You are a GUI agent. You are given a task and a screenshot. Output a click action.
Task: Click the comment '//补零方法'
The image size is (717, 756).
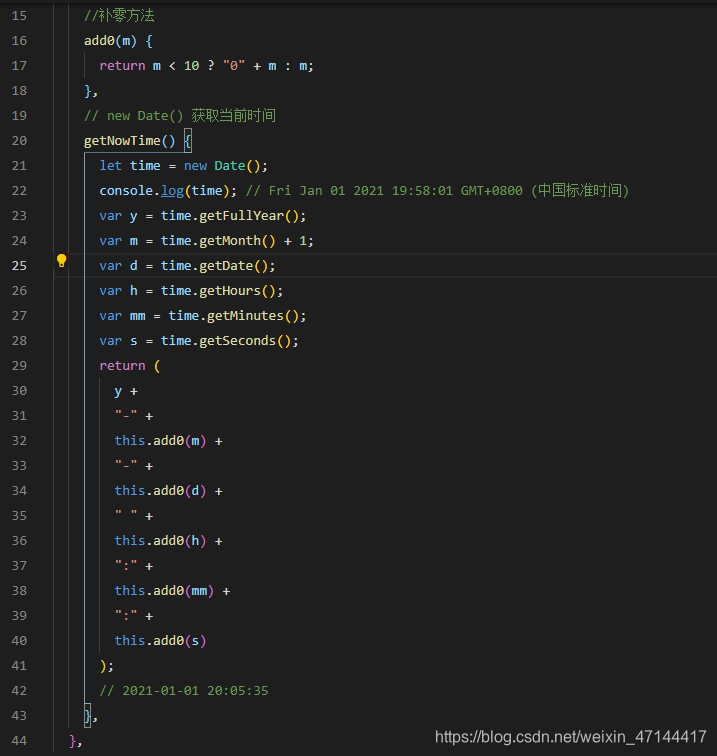pyautogui.click(x=119, y=16)
